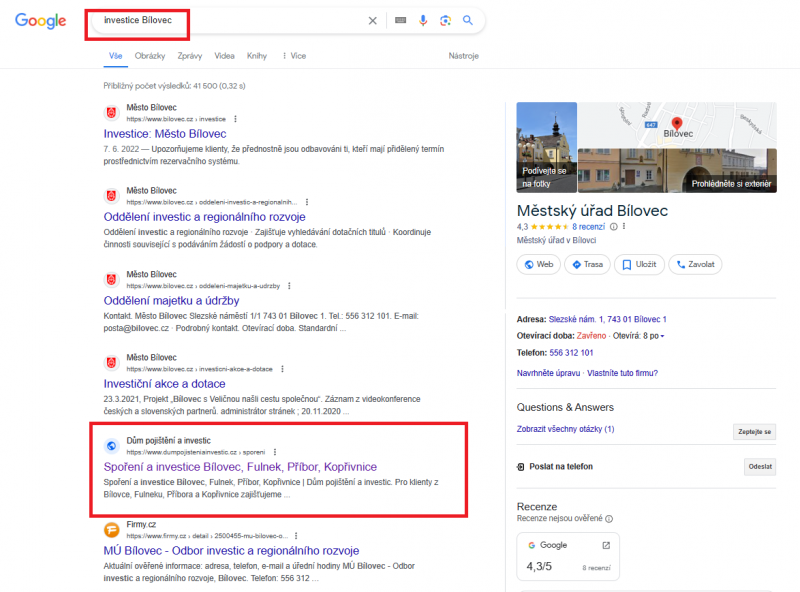Click the Google logo
This screenshot has height=592, width=800.
(40, 21)
